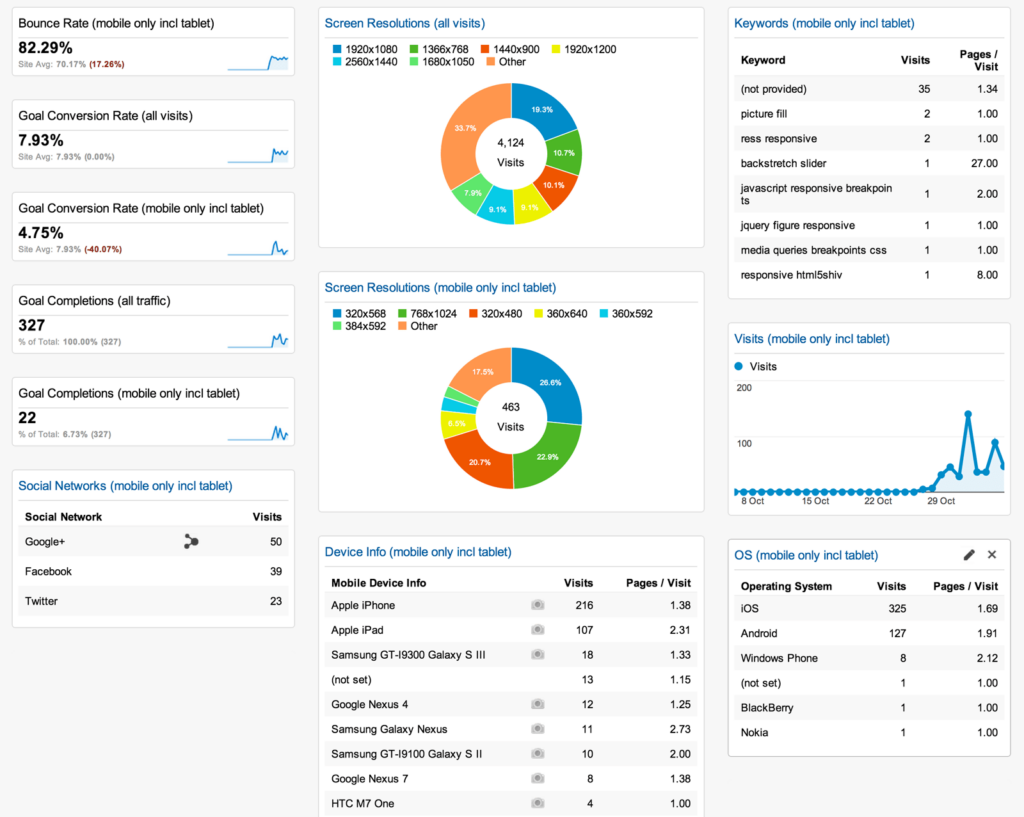Click the camera icon beside Samsung Galaxy Nexus
The width and height of the screenshot is (1024, 817).
[x=537, y=729]
